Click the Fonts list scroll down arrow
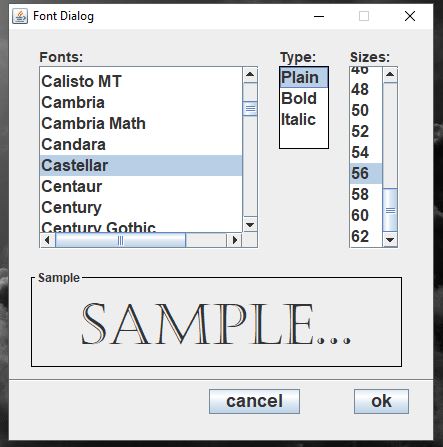This screenshot has width=443, height=447. click(250, 224)
